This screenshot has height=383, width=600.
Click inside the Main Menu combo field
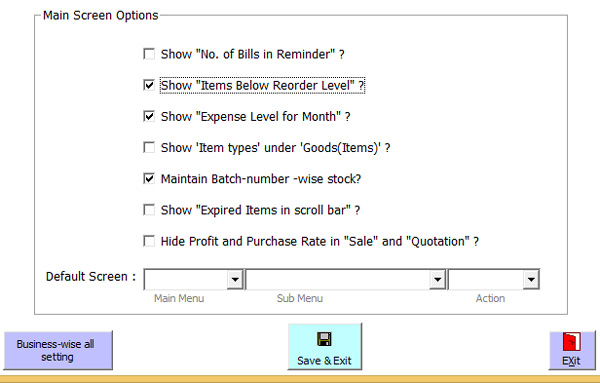pyautogui.click(x=186, y=279)
